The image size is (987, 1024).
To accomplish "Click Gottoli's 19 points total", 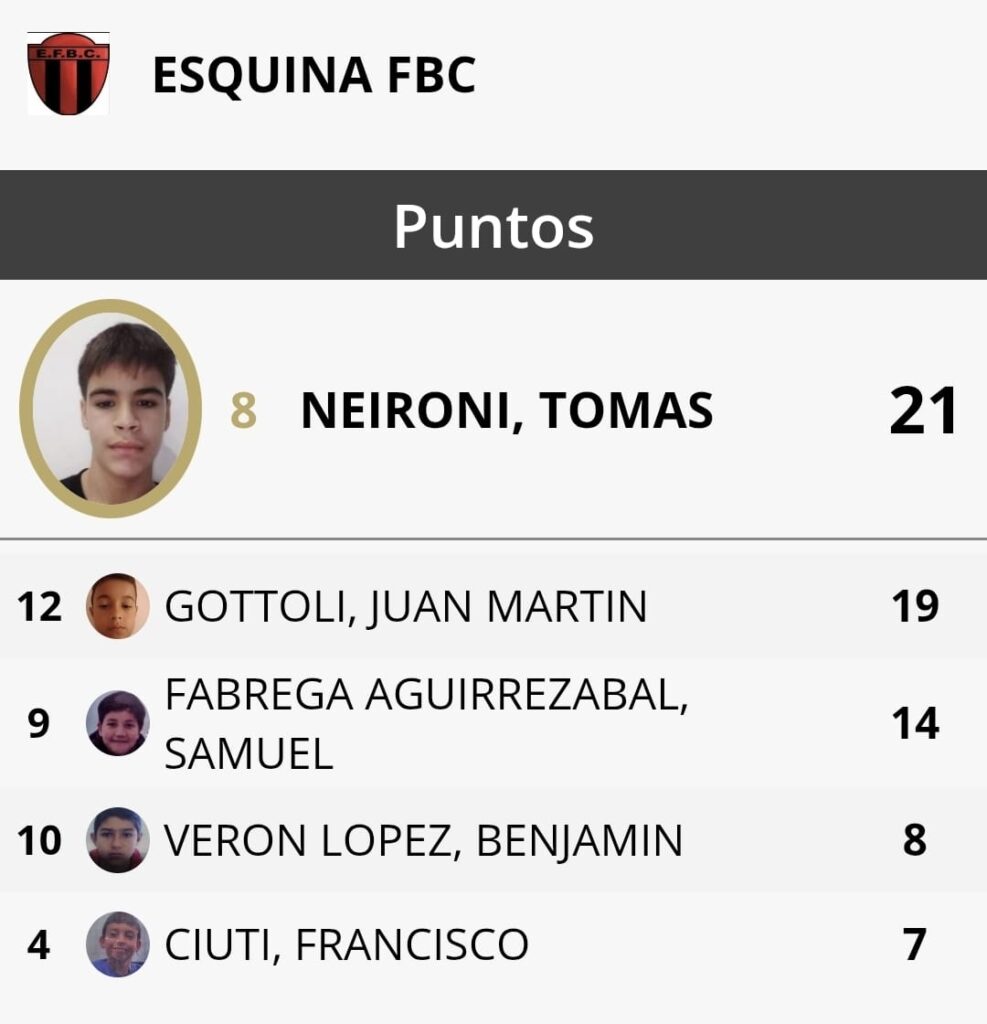I will 915,606.
